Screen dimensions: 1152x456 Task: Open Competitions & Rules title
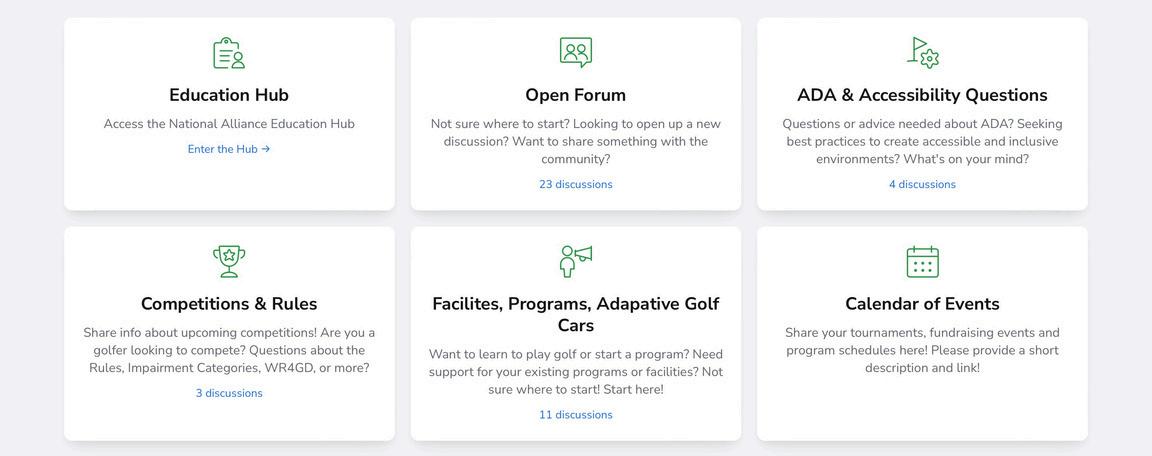pyautogui.click(x=229, y=304)
